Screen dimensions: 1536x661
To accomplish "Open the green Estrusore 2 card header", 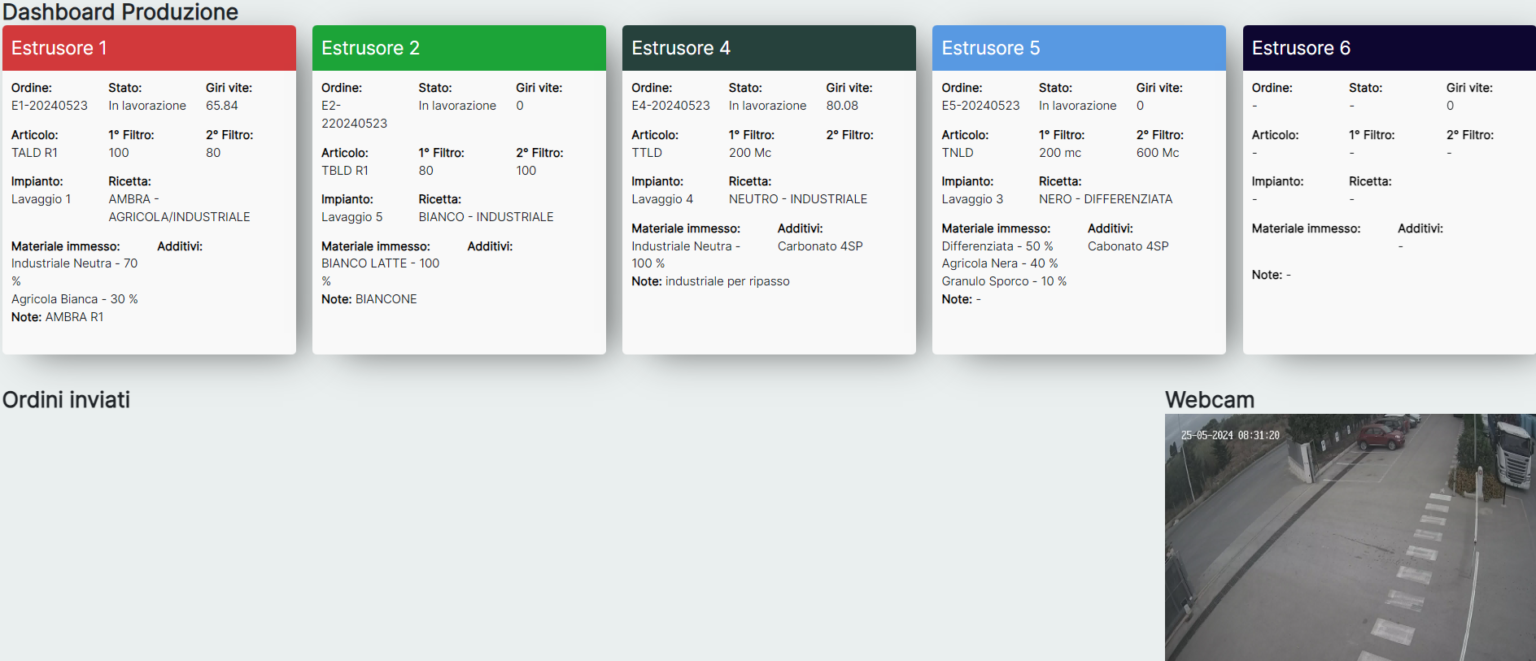I will [459, 48].
